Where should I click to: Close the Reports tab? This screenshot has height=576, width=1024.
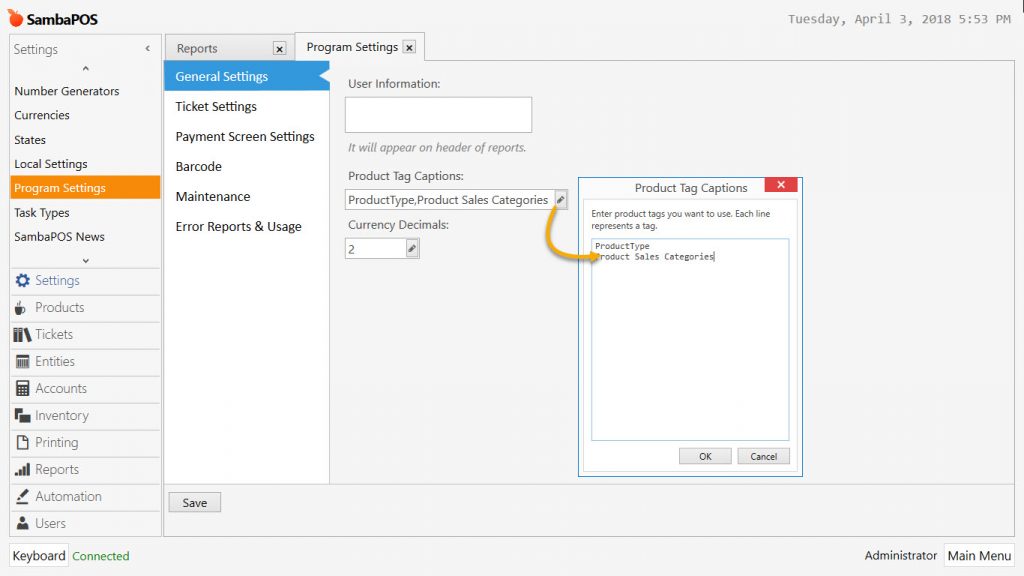[x=280, y=48]
